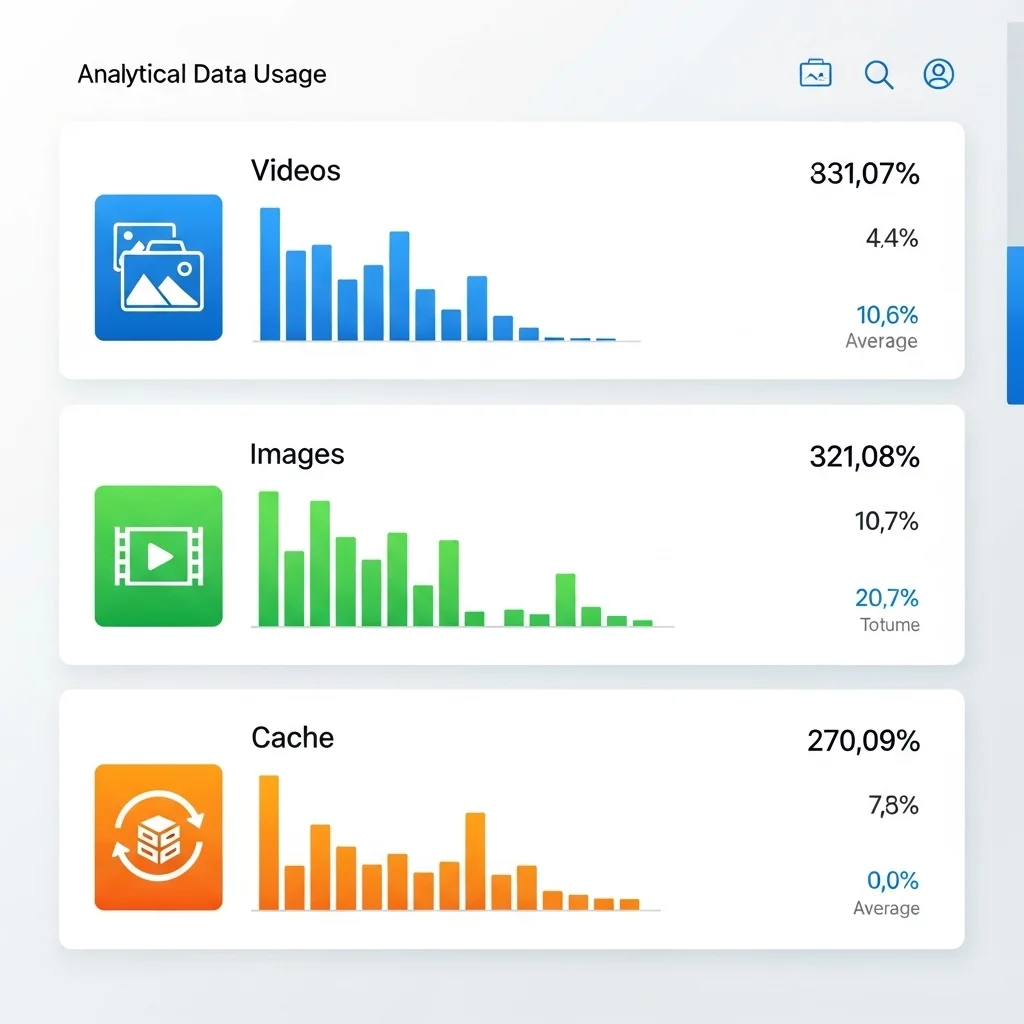Click the 0,0% Average value in Cache

892,881
